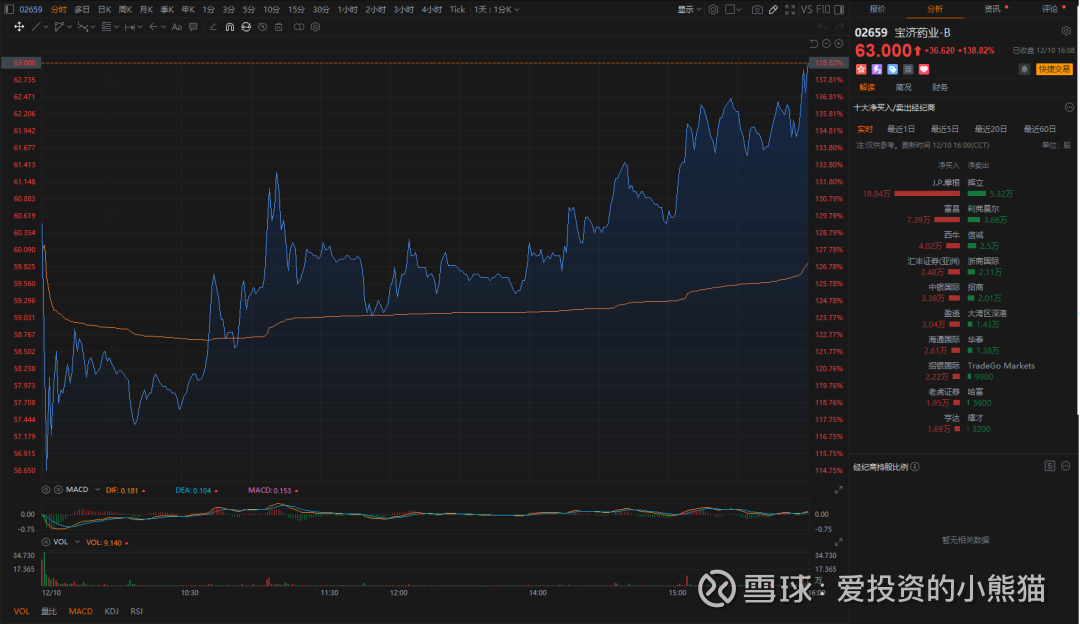
Task: Zoom out chart with minus circle
Action: click(x=827, y=43)
